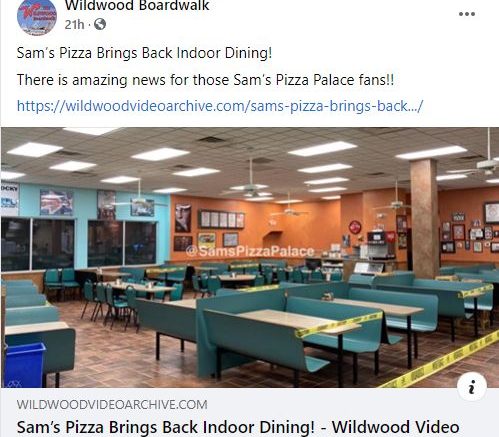This screenshot has width=499, height=437.
Task: Click the blue recycling bin in the photo
Action: (x=24, y=365)
